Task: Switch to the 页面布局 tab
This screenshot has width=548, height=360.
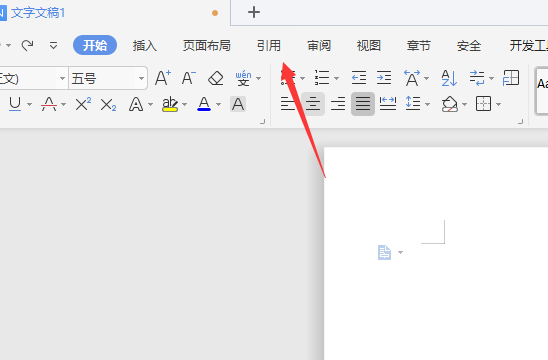Action: (x=207, y=45)
